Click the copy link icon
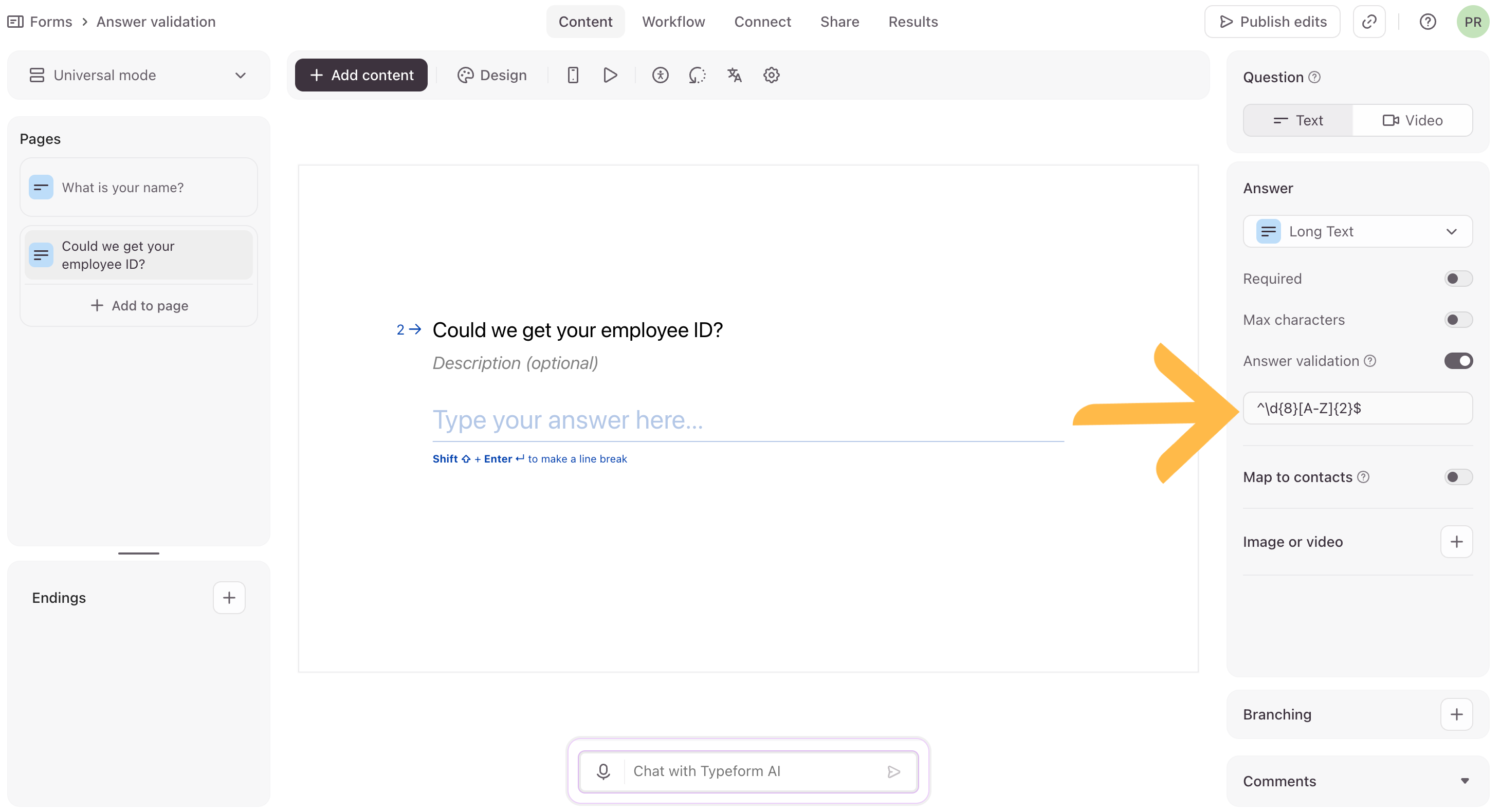 coord(1369,22)
